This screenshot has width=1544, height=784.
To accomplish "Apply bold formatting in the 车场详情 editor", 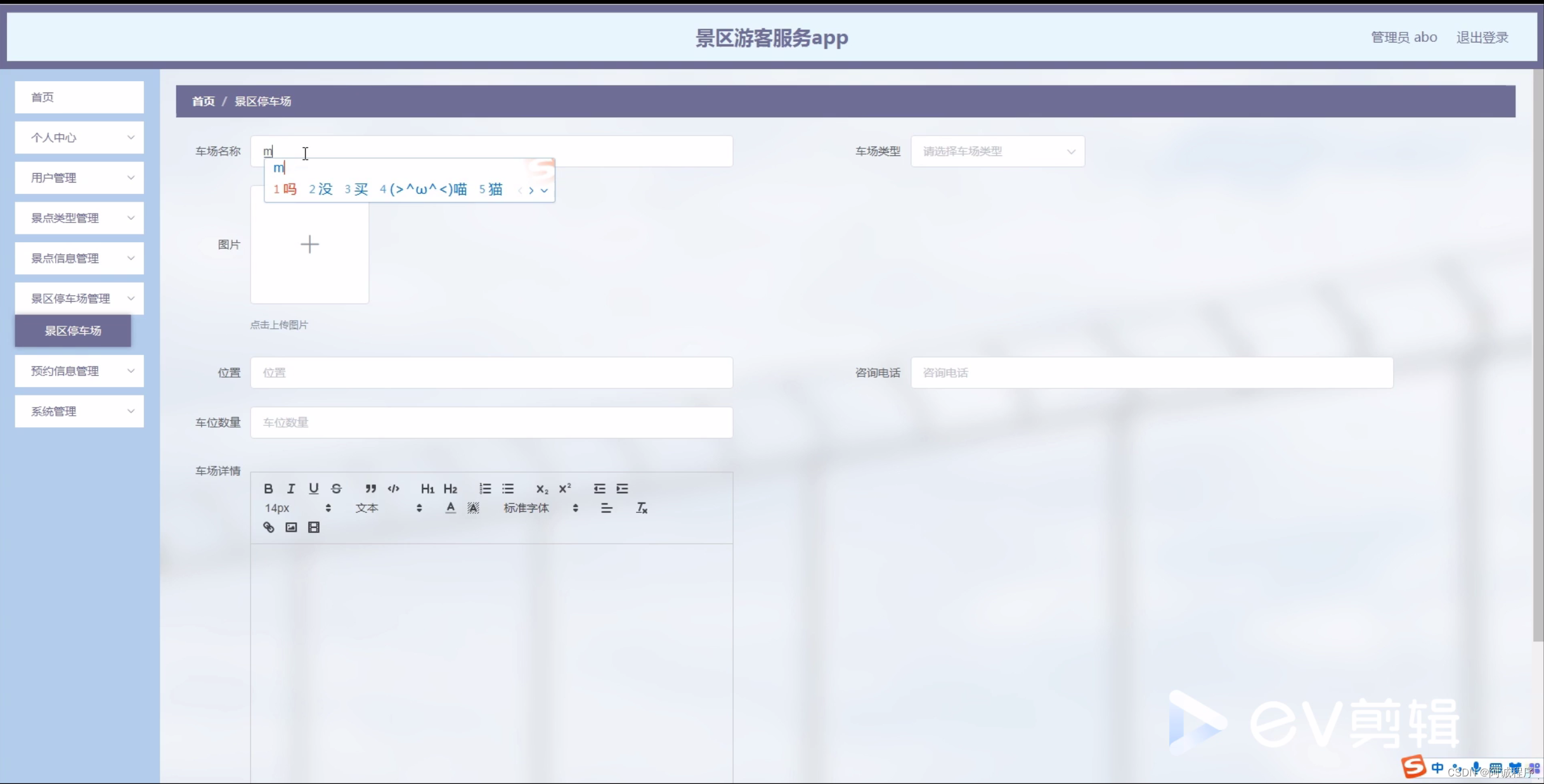I will click(x=268, y=488).
